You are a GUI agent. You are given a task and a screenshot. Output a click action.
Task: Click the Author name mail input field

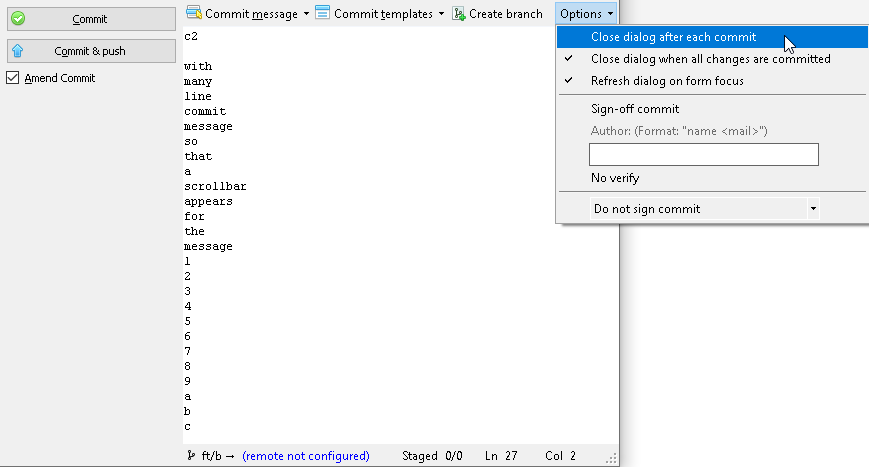pyautogui.click(x=704, y=155)
